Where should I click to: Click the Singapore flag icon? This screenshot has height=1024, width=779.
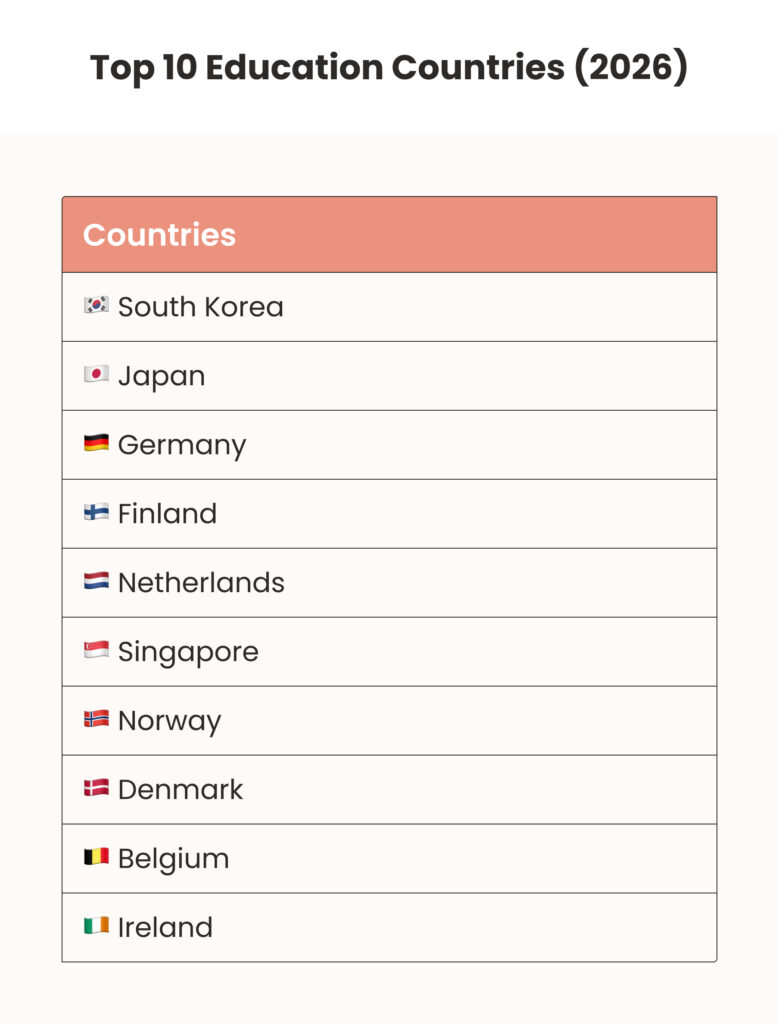[x=96, y=650]
